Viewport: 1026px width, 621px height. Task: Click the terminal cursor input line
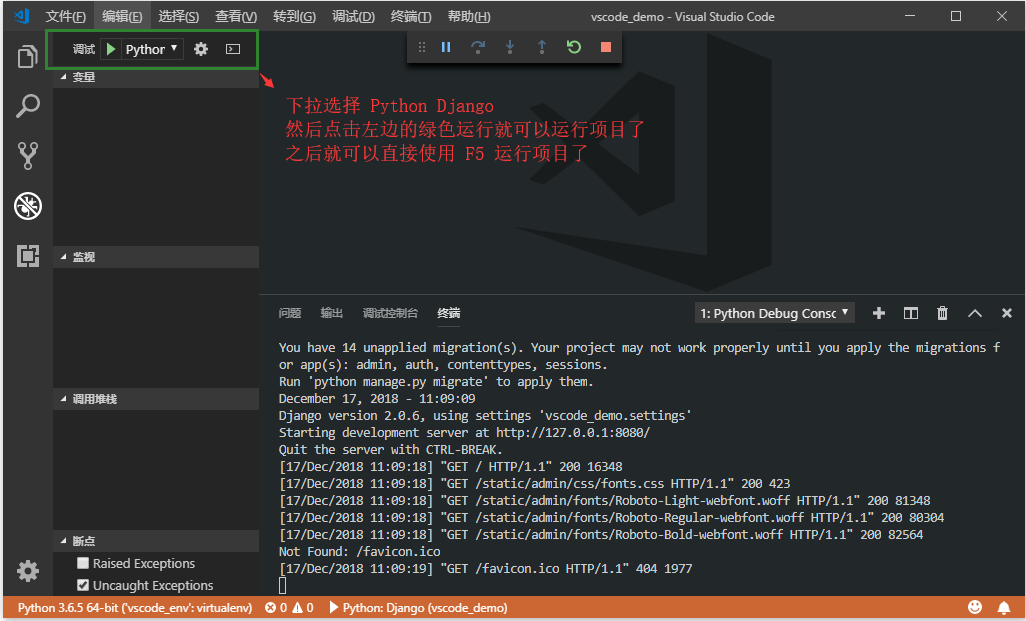(283, 586)
